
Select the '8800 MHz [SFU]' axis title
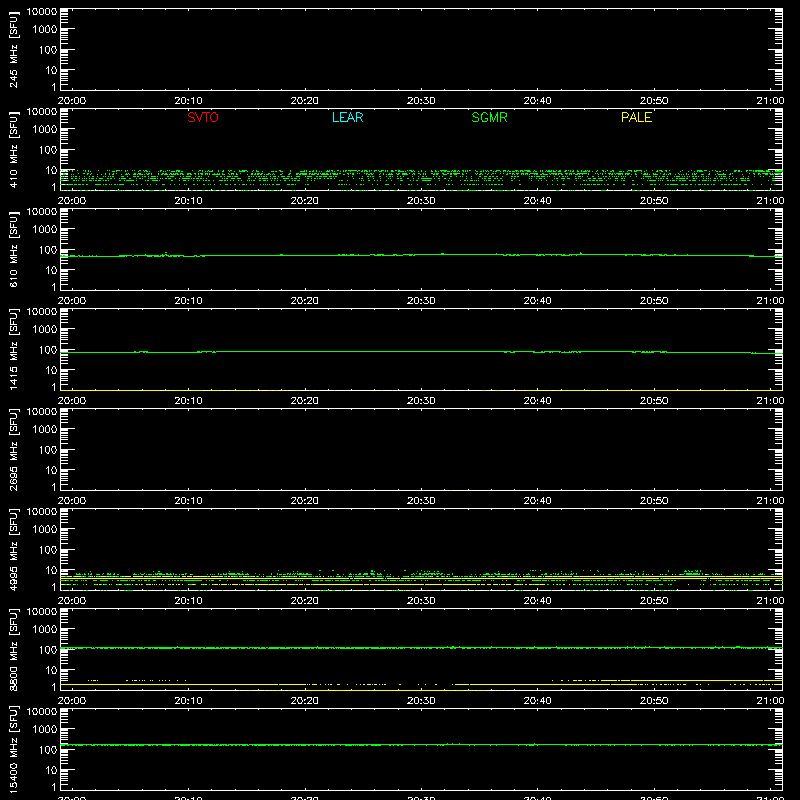click(13, 649)
